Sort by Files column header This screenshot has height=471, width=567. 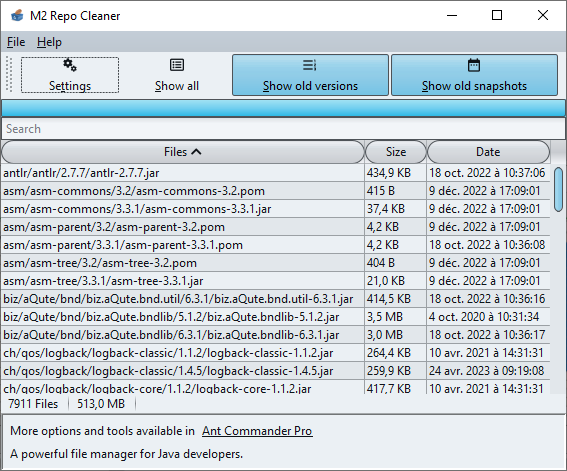(x=183, y=152)
